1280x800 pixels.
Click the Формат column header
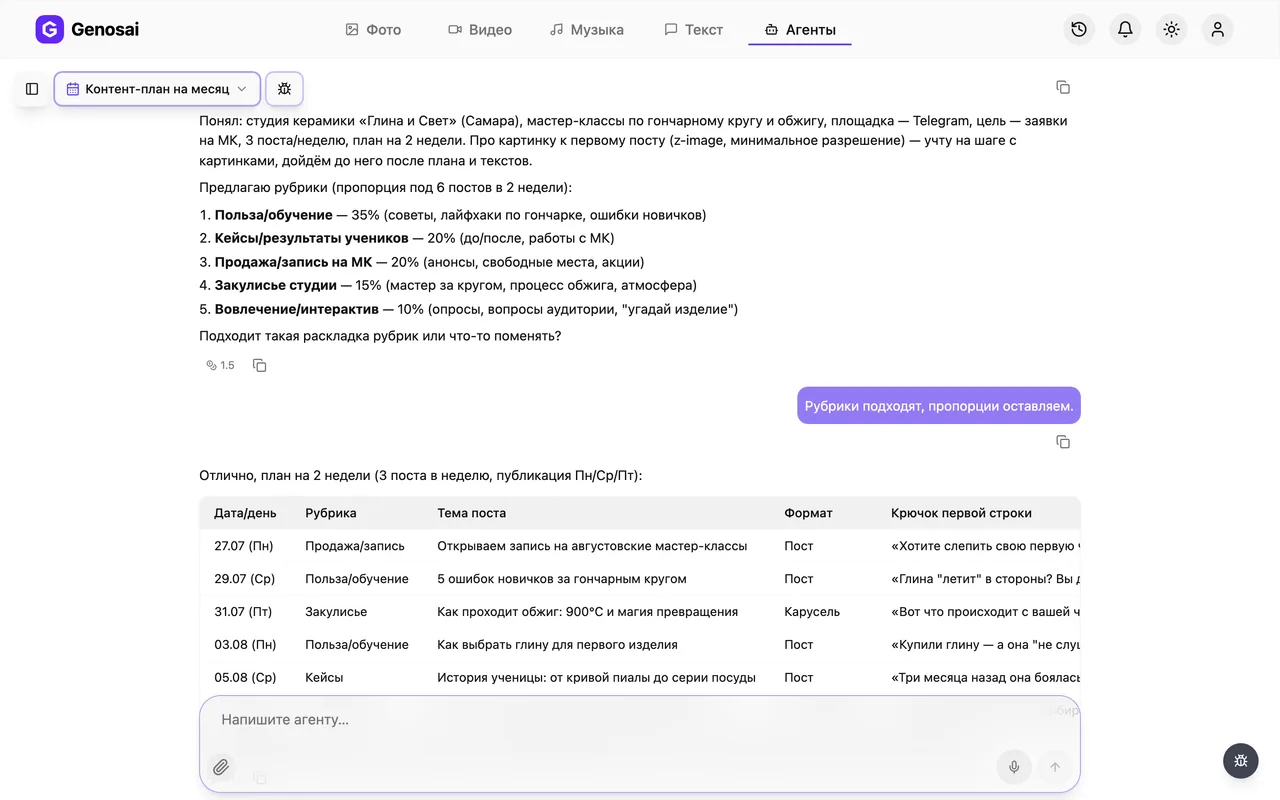tap(808, 513)
